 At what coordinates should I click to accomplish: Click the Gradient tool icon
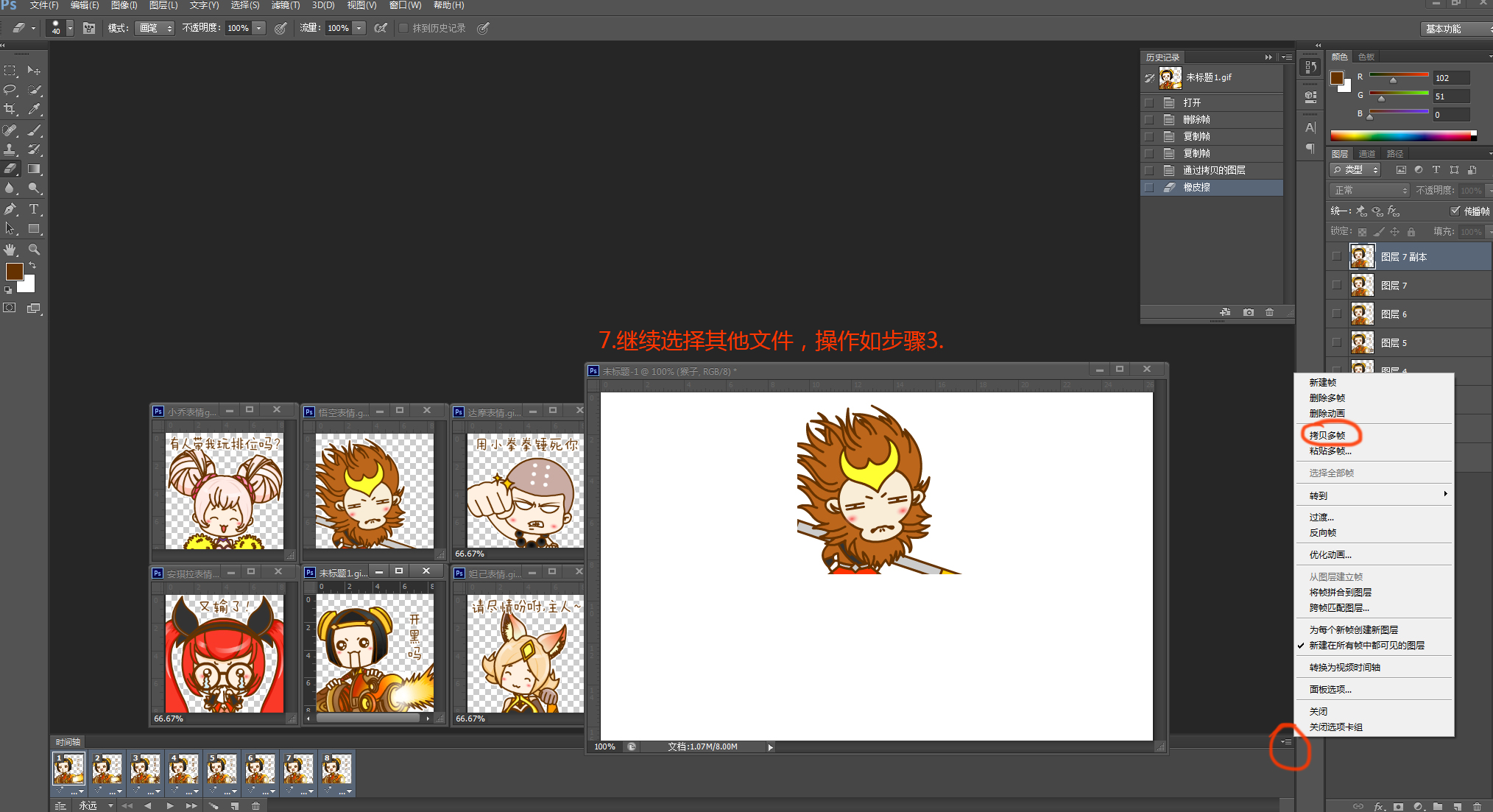coord(34,169)
